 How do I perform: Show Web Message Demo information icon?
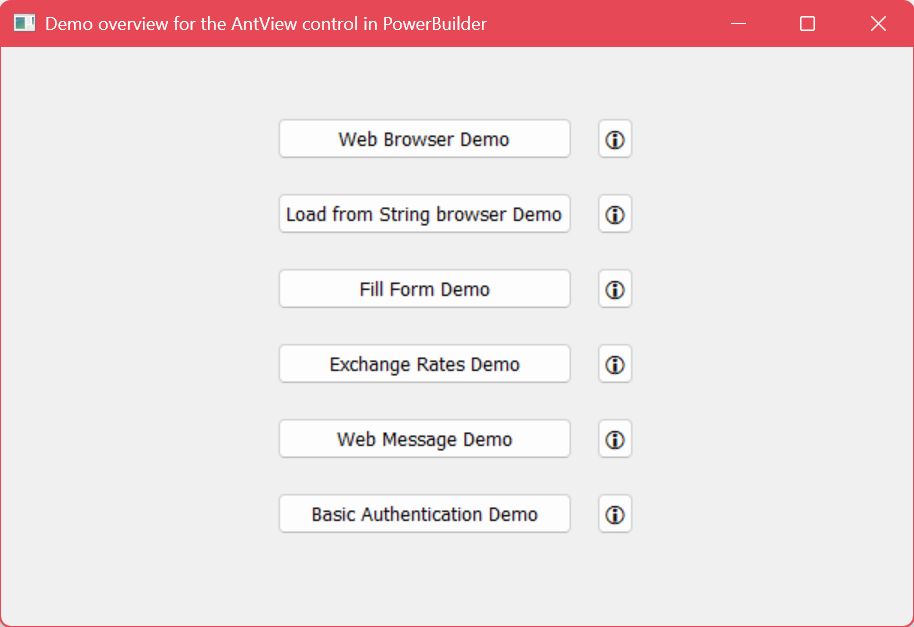click(x=615, y=439)
